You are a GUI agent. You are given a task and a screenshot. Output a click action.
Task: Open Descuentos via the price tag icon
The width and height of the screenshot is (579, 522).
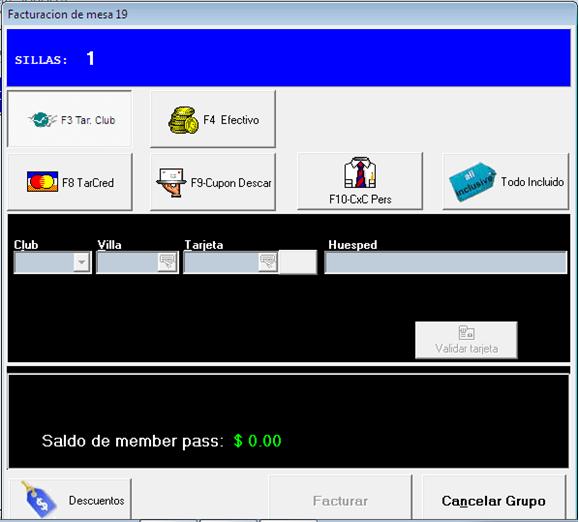pos(39,499)
